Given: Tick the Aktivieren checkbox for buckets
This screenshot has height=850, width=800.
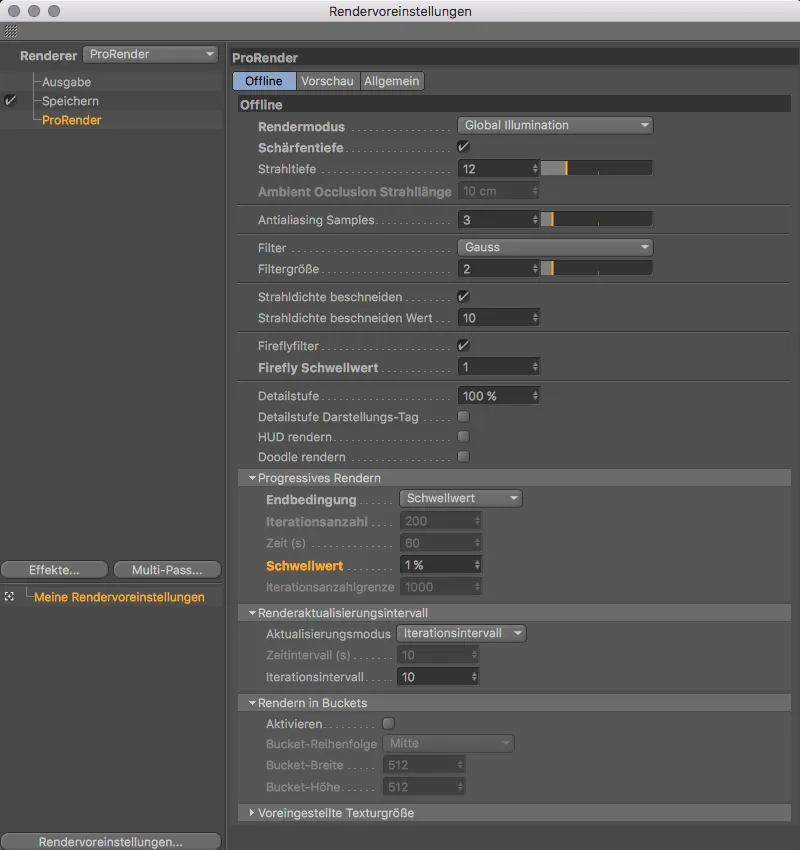Looking at the screenshot, I should coord(389,723).
